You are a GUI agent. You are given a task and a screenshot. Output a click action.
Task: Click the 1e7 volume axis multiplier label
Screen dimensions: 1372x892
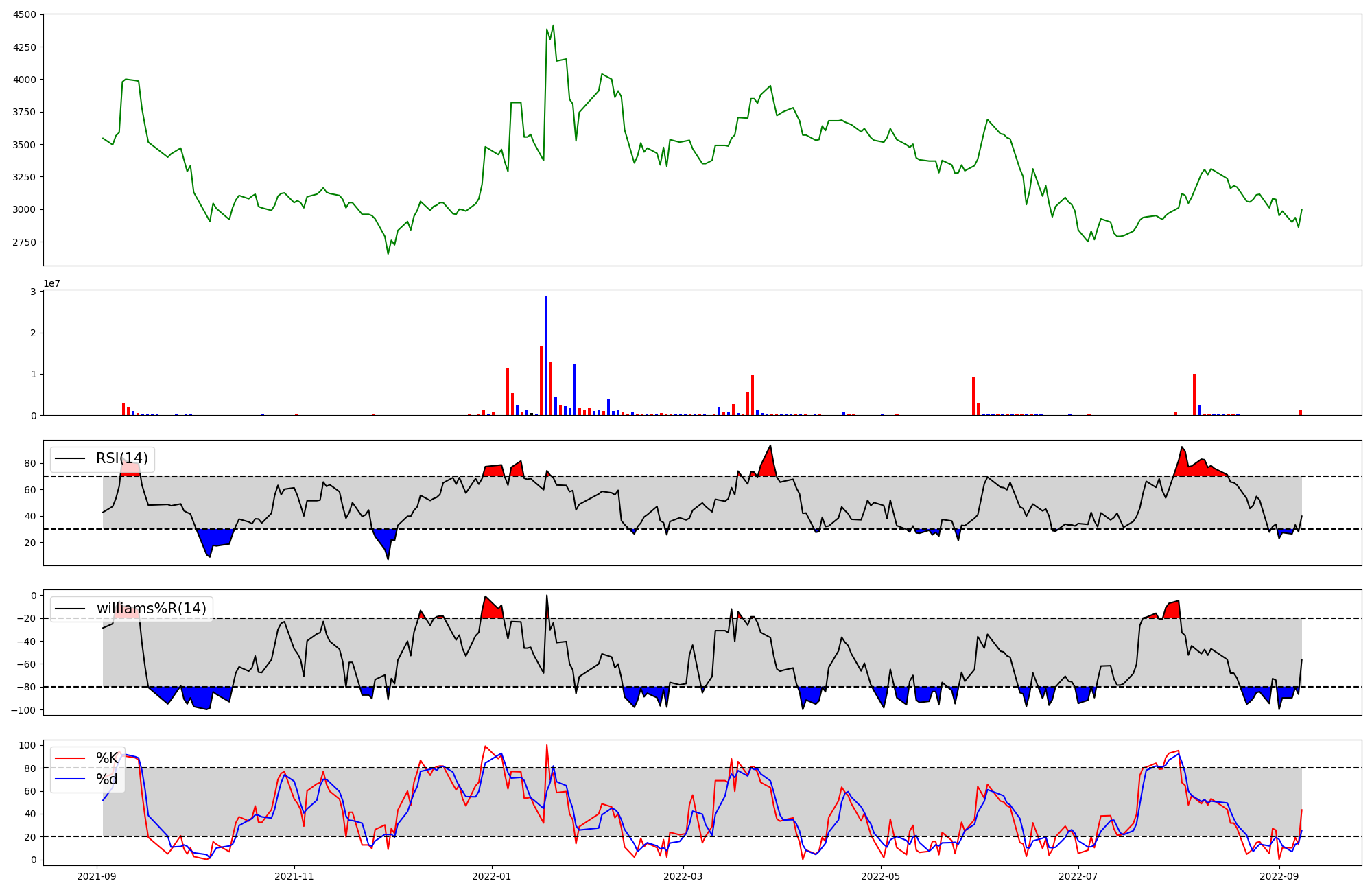[x=51, y=283]
